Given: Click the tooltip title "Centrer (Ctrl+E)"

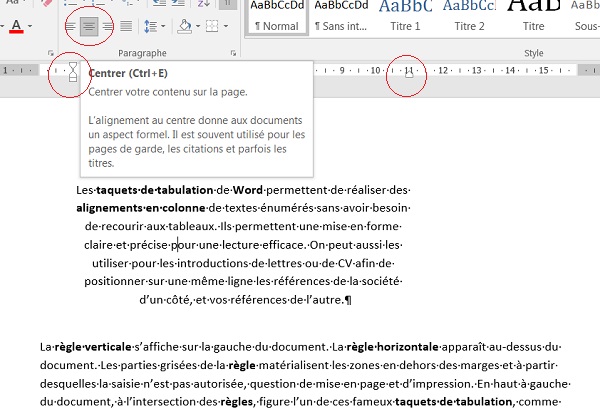Looking at the screenshot, I should pos(128,73).
